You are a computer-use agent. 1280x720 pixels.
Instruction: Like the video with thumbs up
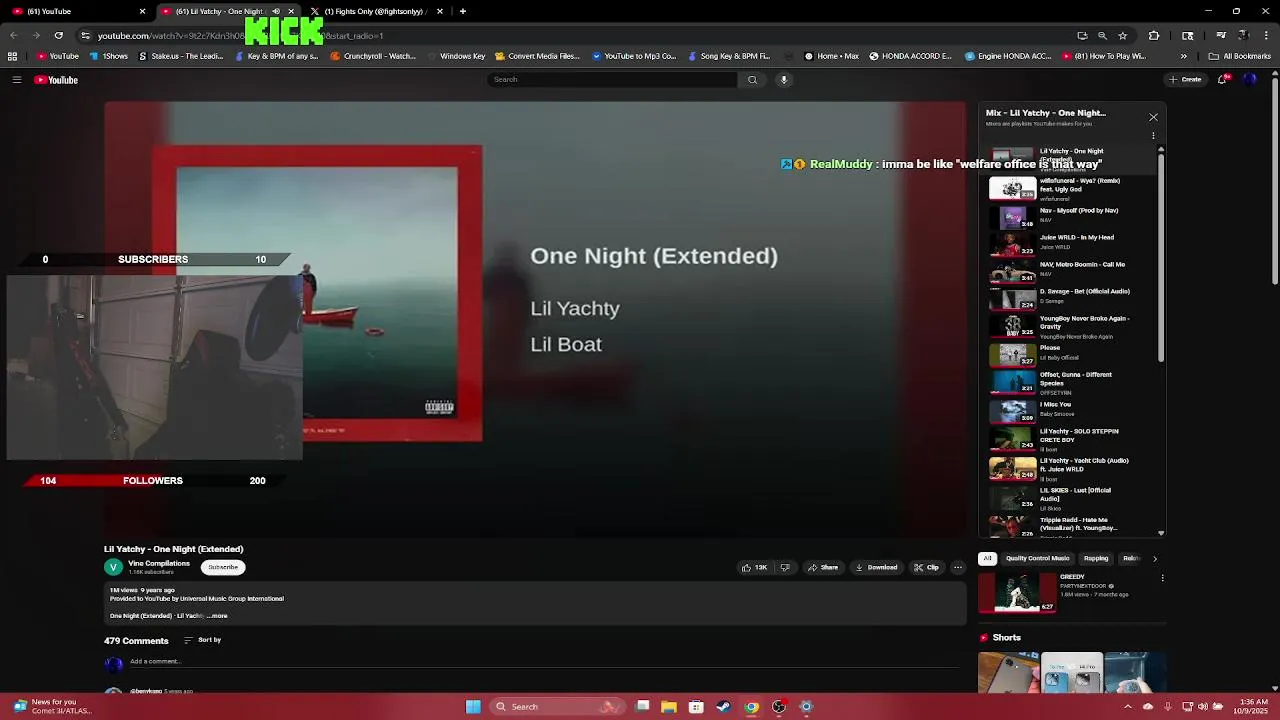click(x=754, y=567)
